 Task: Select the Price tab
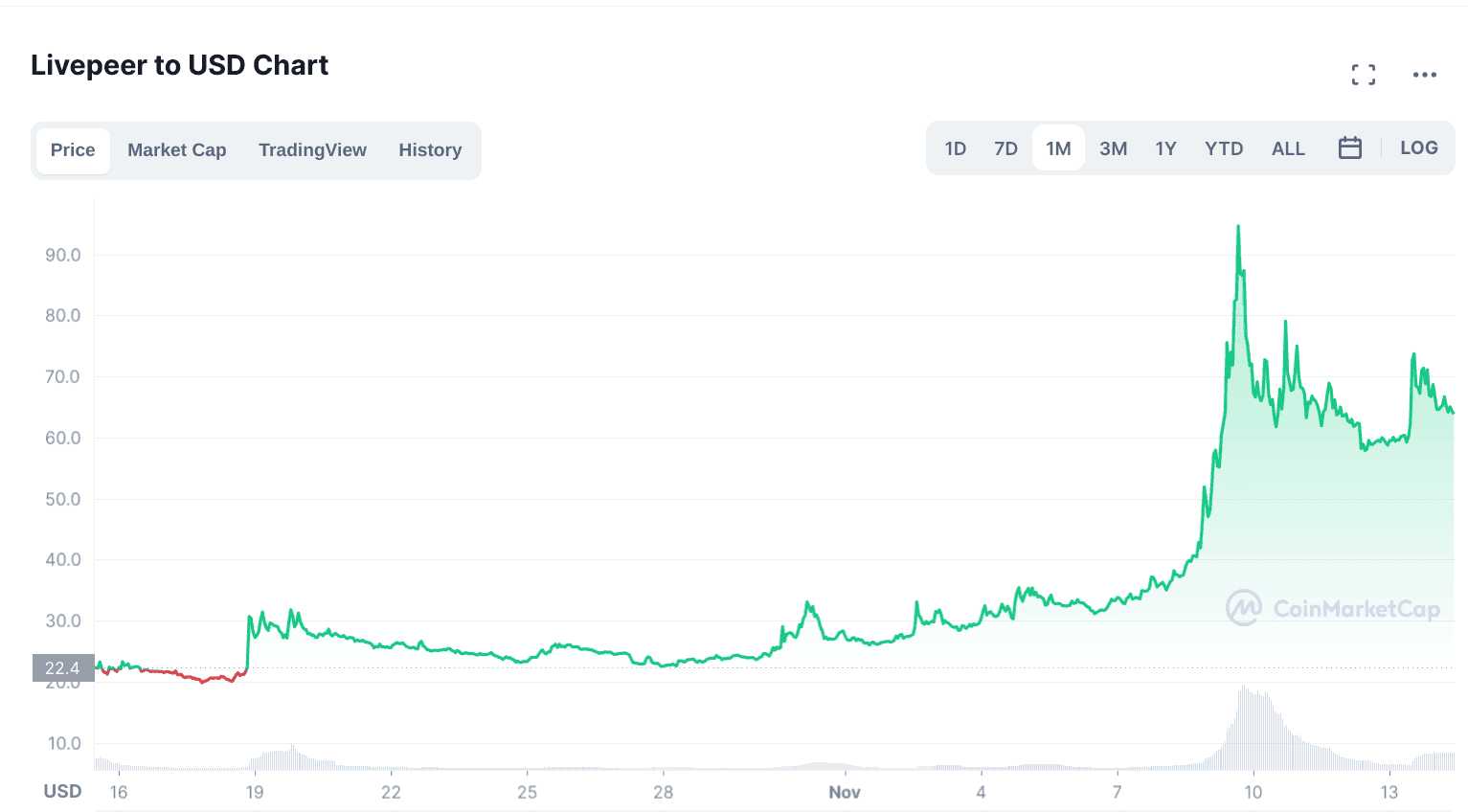tap(73, 150)
